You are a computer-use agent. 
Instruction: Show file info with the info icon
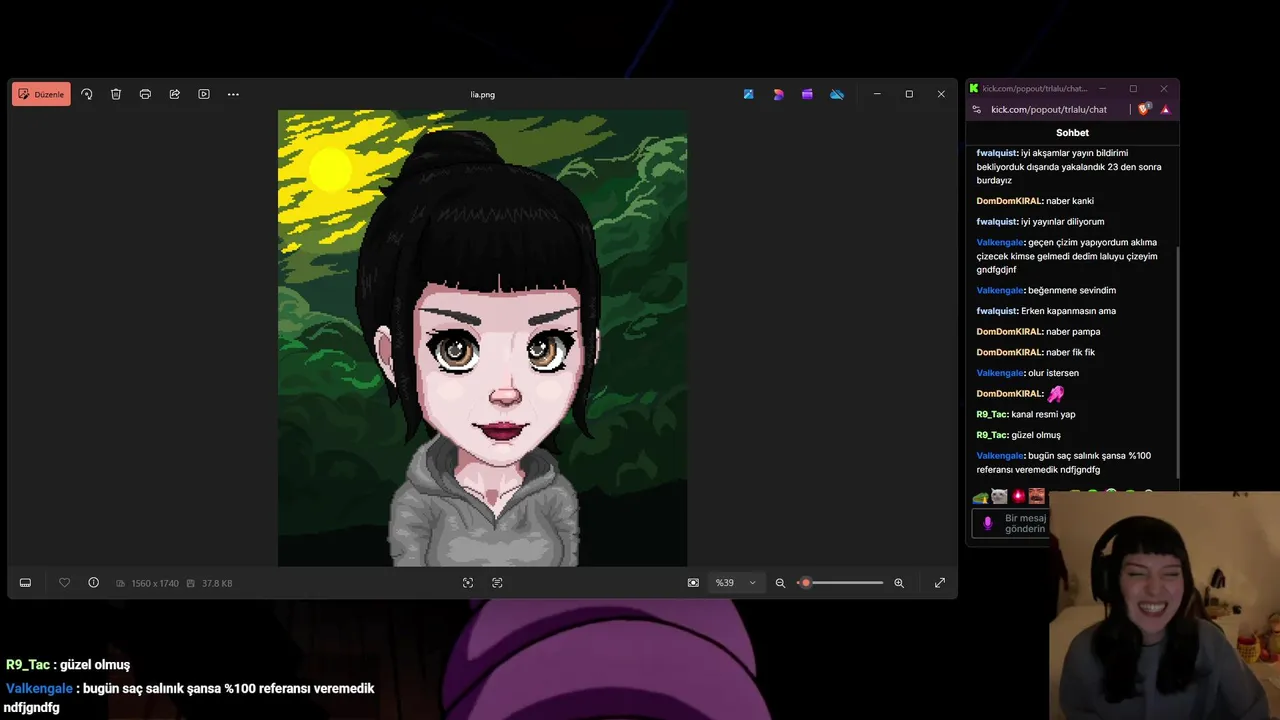click(93, 583)
